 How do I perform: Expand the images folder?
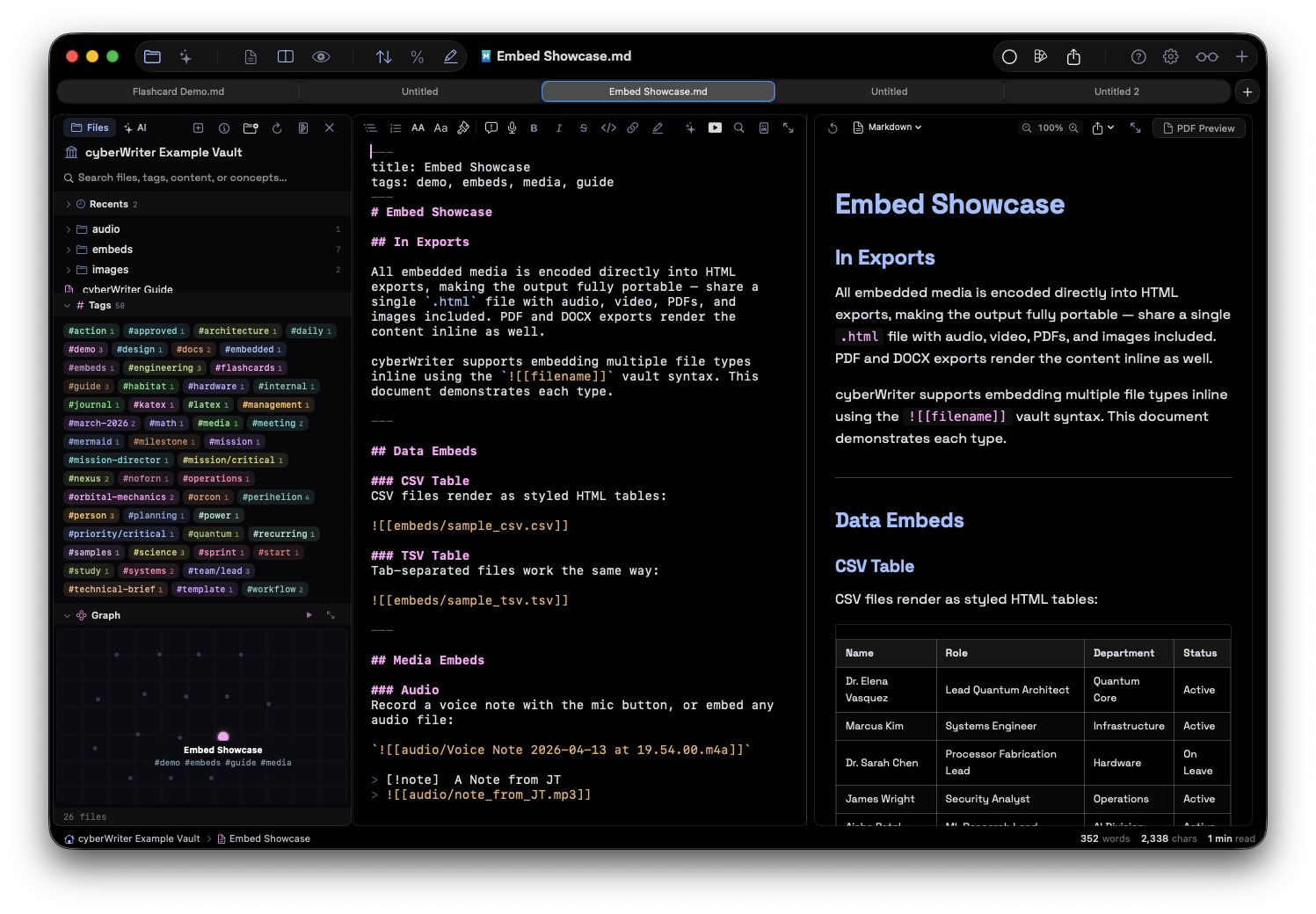69,270
